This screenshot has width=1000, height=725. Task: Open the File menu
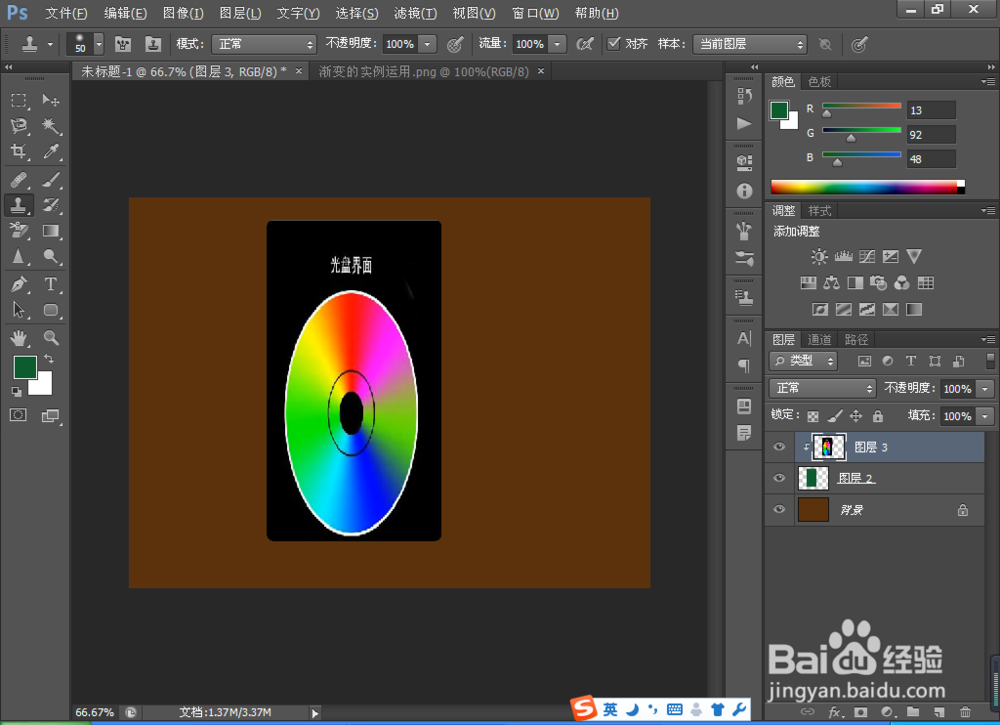pyautogui.click(x=66, y=13)
